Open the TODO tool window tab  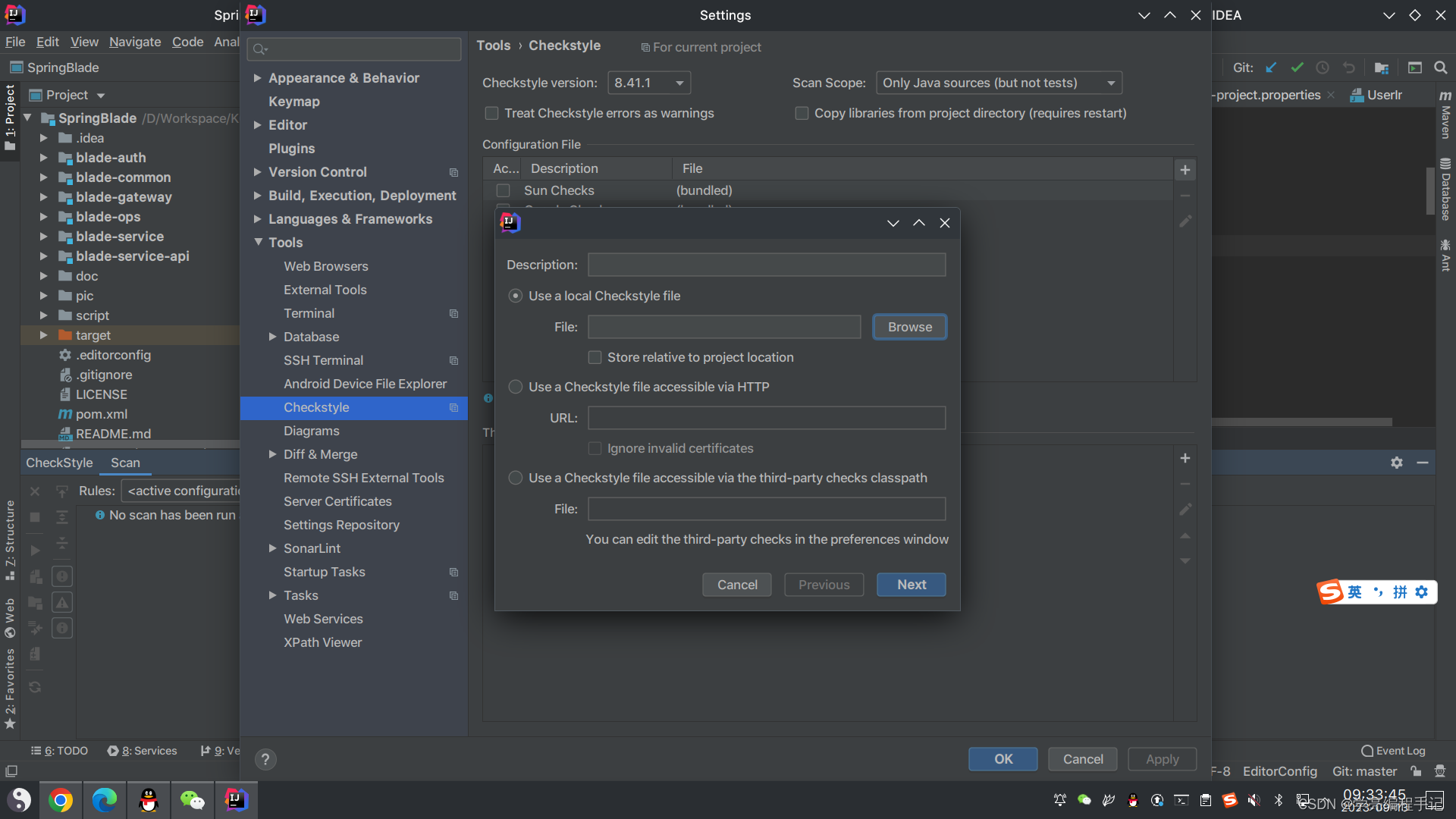(60, 751)
